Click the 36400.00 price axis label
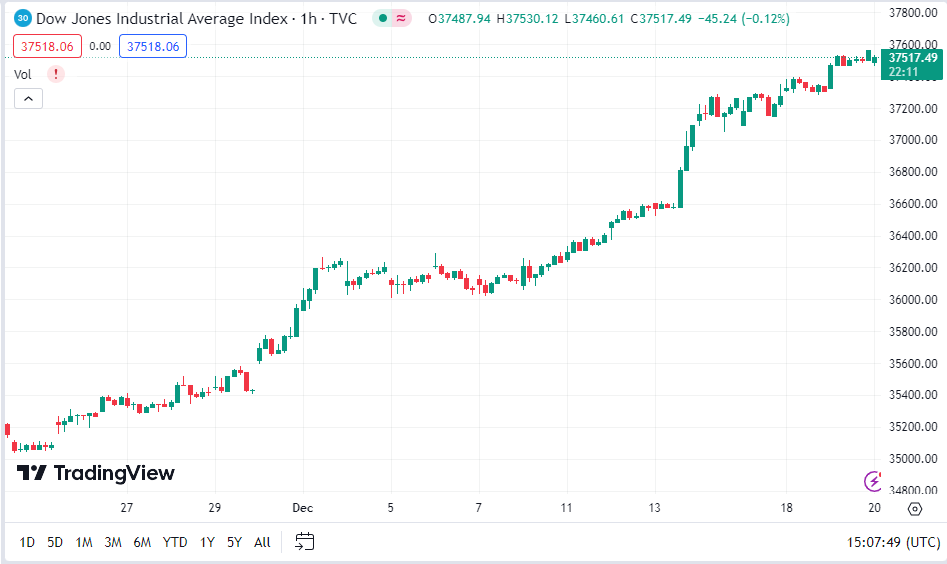The image size is (947, 564). (x=913, y=236)
